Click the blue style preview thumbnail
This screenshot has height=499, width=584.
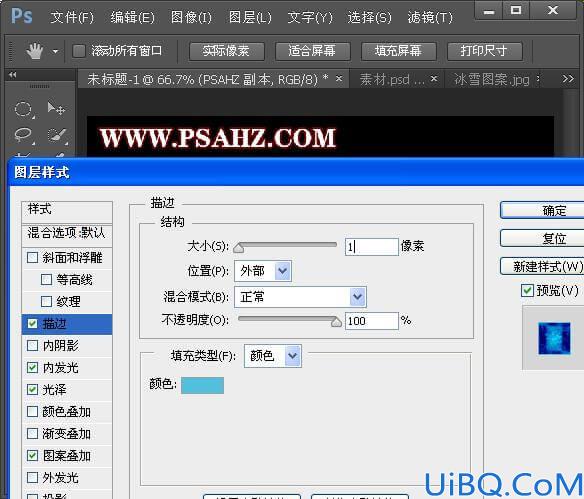[x=554, y=339]
